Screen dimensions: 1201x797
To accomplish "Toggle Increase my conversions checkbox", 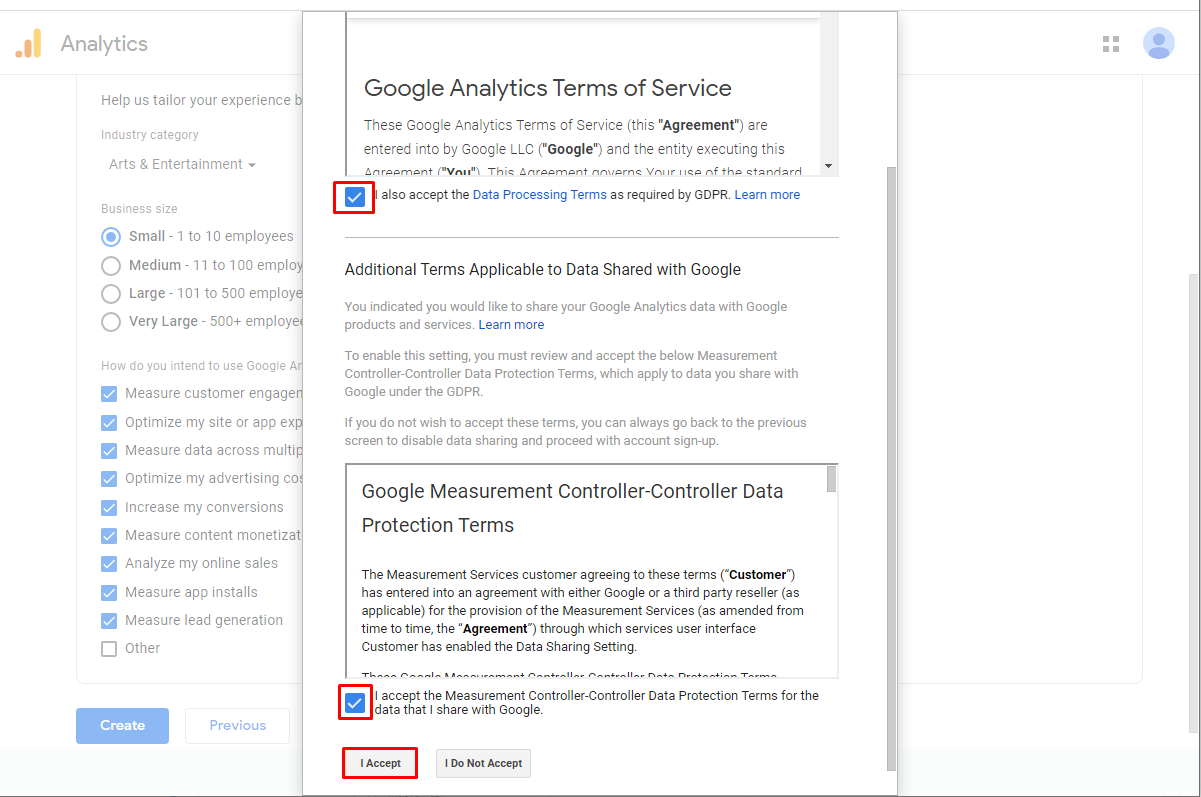I will [x=109, y=507].
